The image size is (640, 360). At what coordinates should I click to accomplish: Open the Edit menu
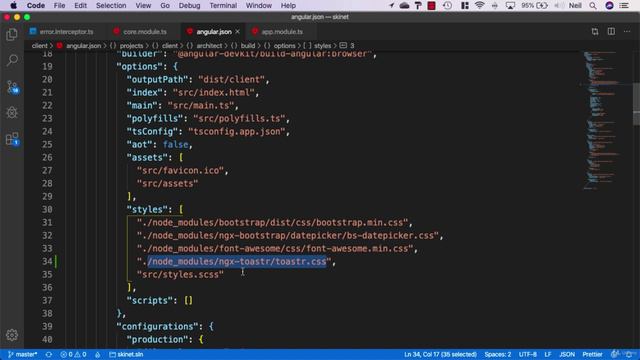[80, 5]
